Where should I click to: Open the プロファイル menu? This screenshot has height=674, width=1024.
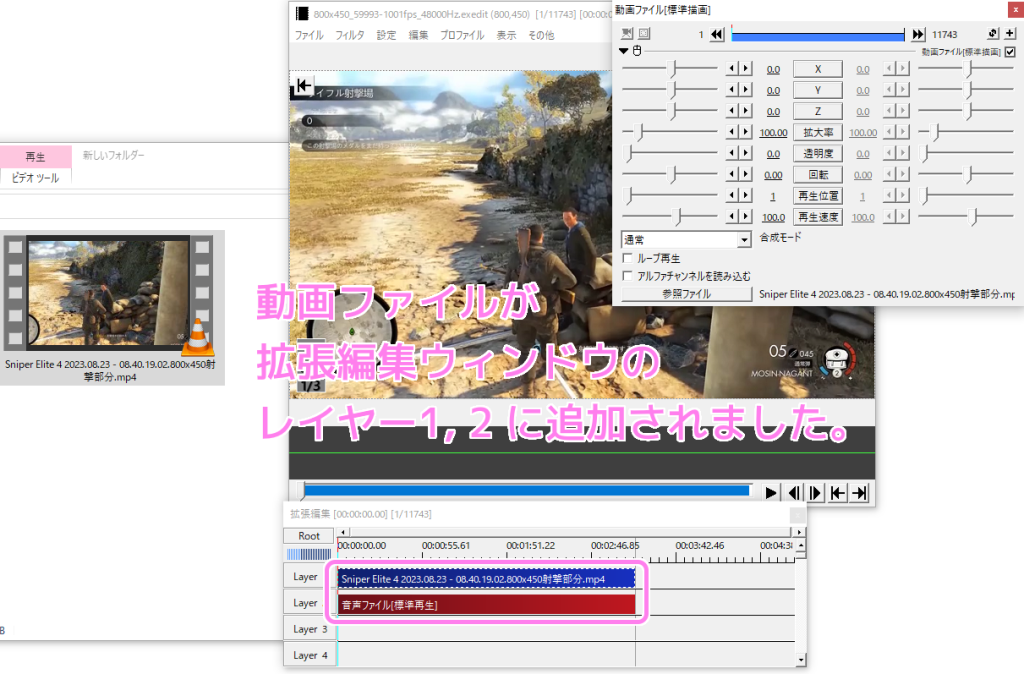(462, 35)
